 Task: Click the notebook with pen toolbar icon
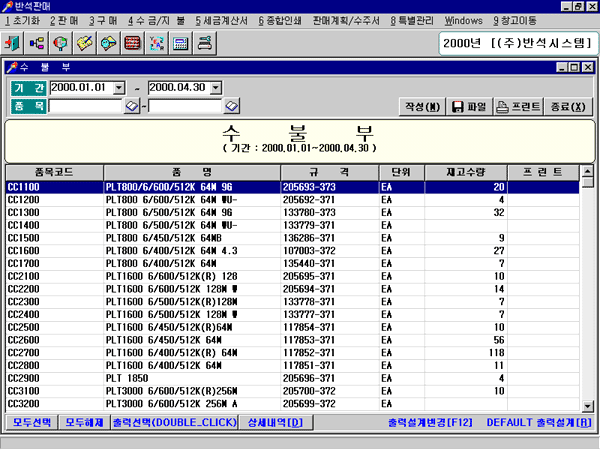[x=84, y=43]
